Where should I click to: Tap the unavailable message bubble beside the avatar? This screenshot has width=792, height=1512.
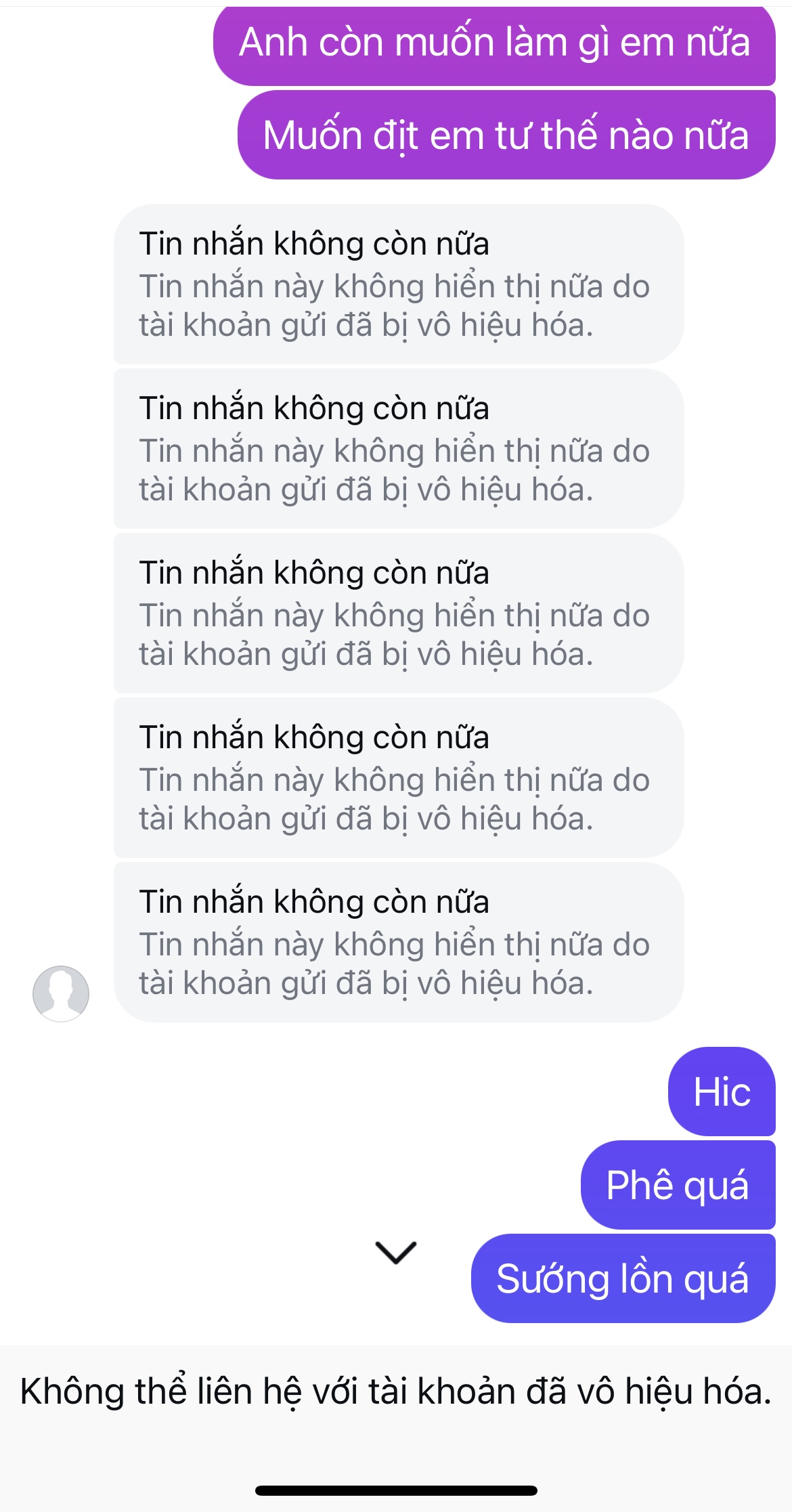398,942
